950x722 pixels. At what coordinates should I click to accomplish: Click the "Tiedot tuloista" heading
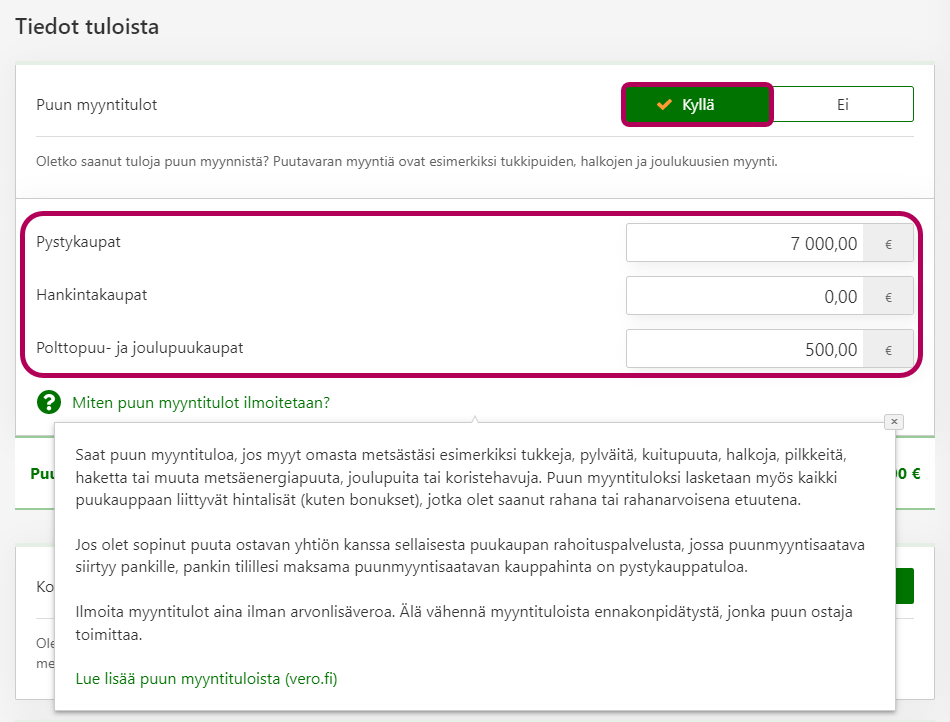87,26
